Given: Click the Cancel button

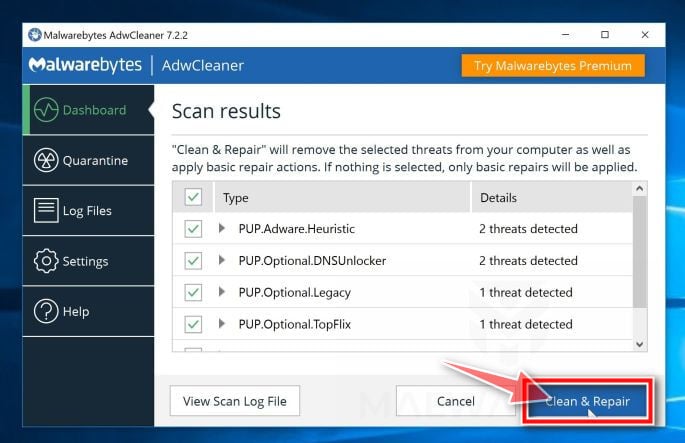Looking at the screenshot, I should [x=455, y=401].
